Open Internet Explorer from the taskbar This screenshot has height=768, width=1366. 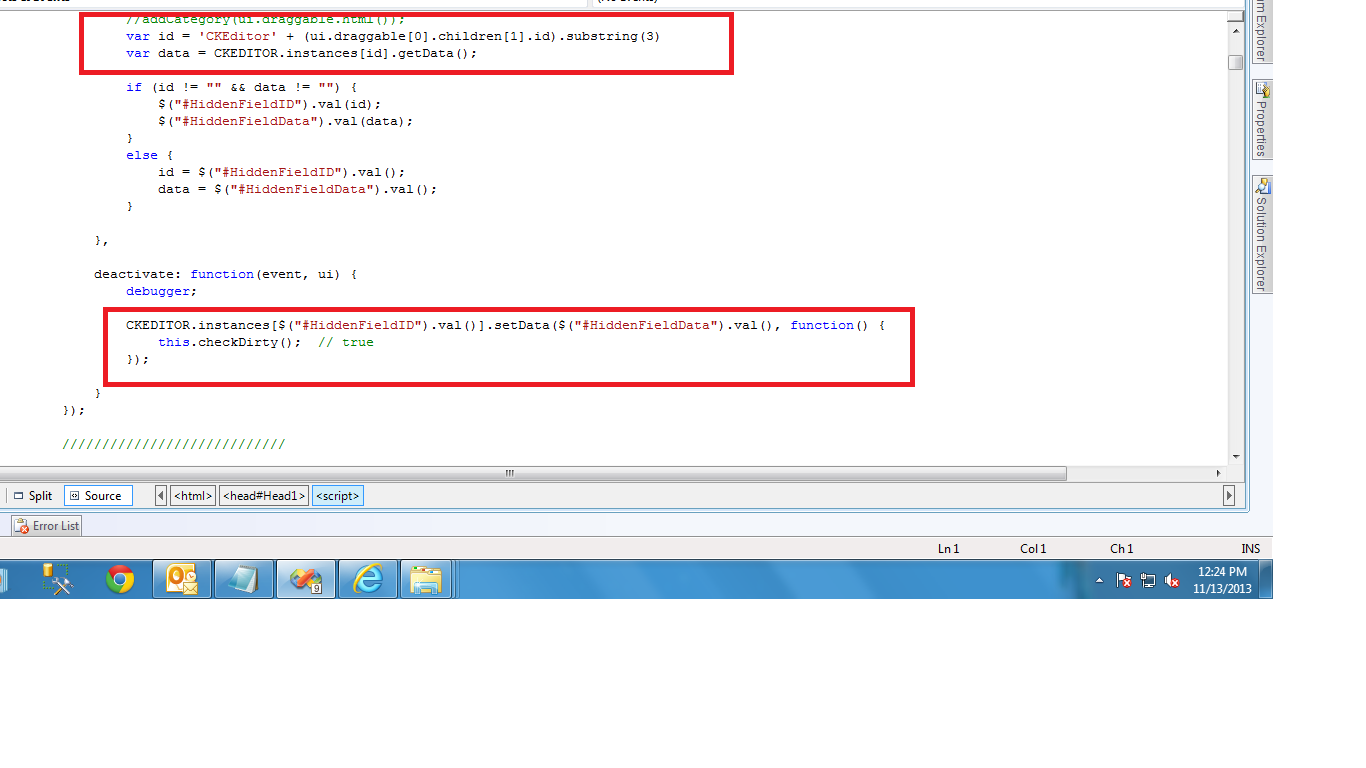pos(368,580)
